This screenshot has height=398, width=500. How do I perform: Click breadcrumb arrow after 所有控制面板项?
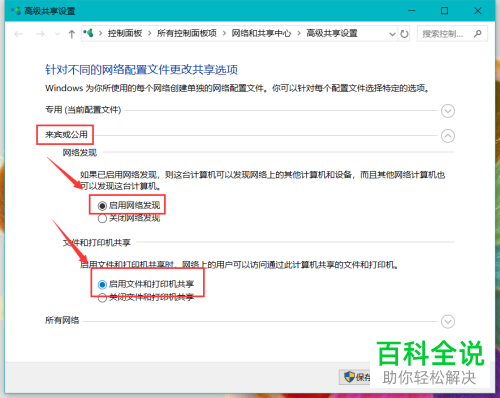(224, 33)
